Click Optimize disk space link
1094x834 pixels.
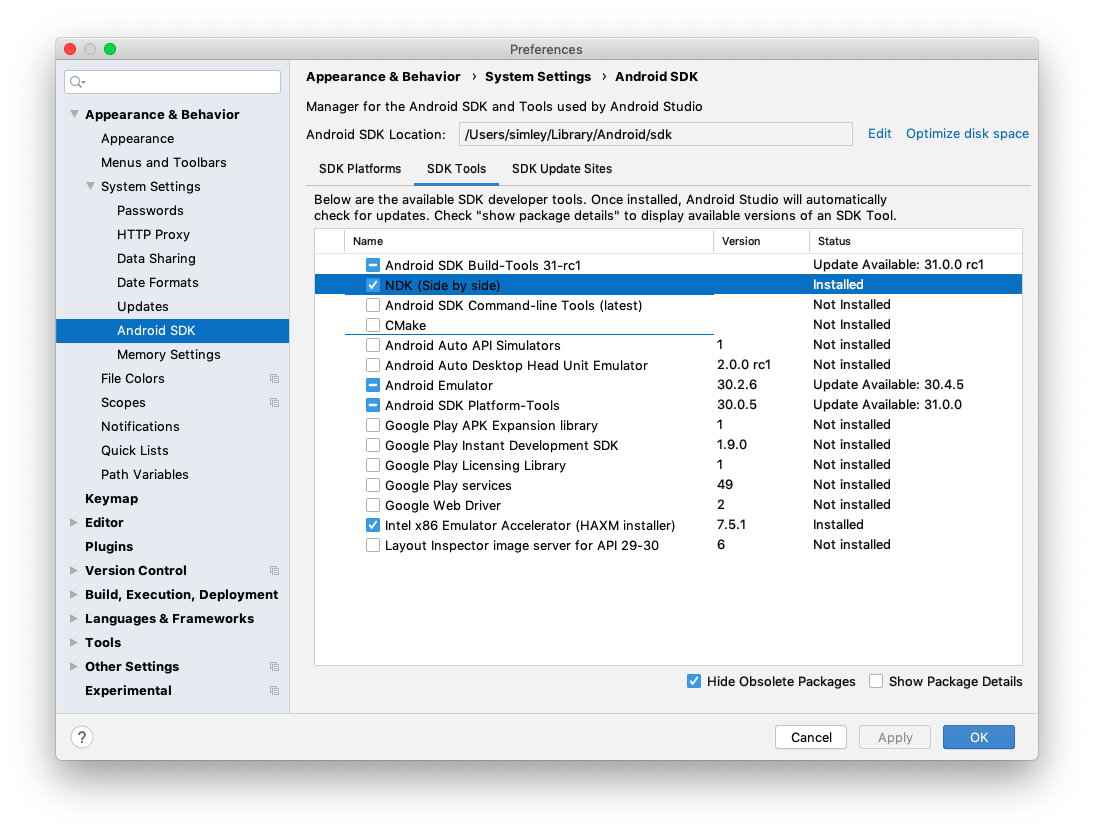coord(967,133)
